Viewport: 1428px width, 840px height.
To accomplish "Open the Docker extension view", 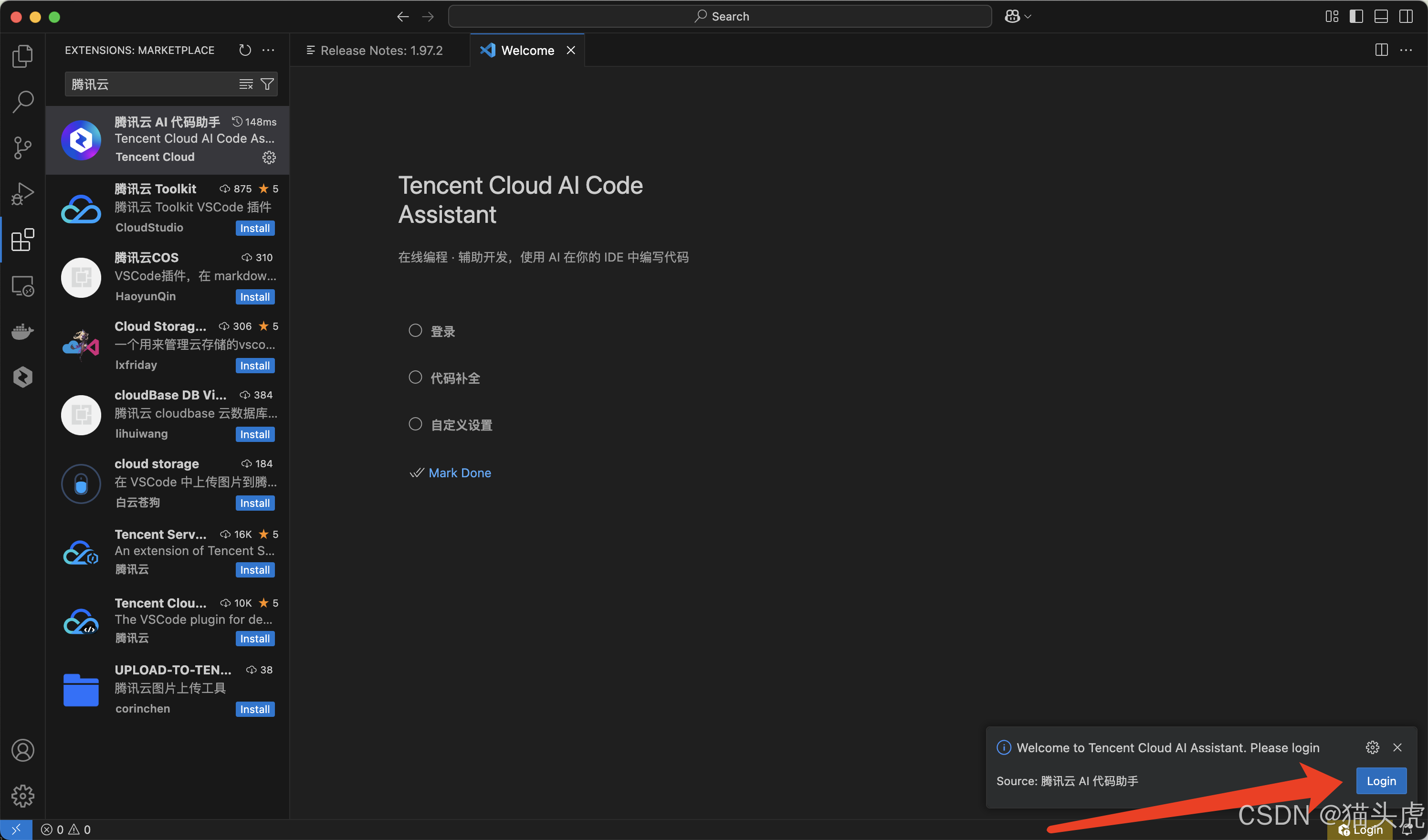I will 22,332.
